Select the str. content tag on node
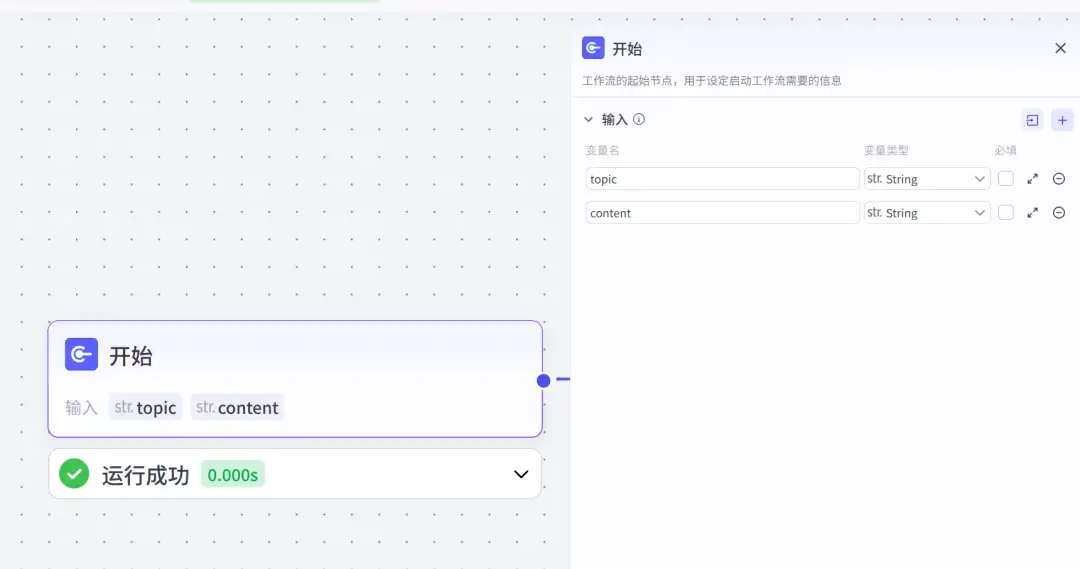This screenshot has width=1080, height=569. [237, 407]
